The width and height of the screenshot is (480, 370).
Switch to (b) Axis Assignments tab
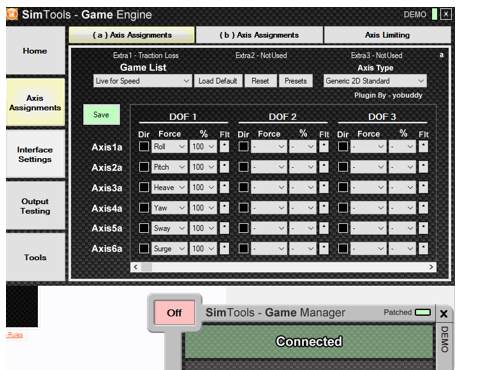coord(259,35)
